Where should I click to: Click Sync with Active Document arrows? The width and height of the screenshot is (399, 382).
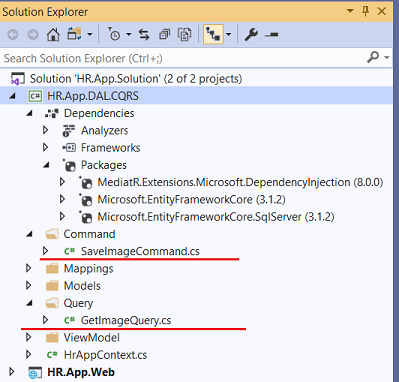(144, 34)
